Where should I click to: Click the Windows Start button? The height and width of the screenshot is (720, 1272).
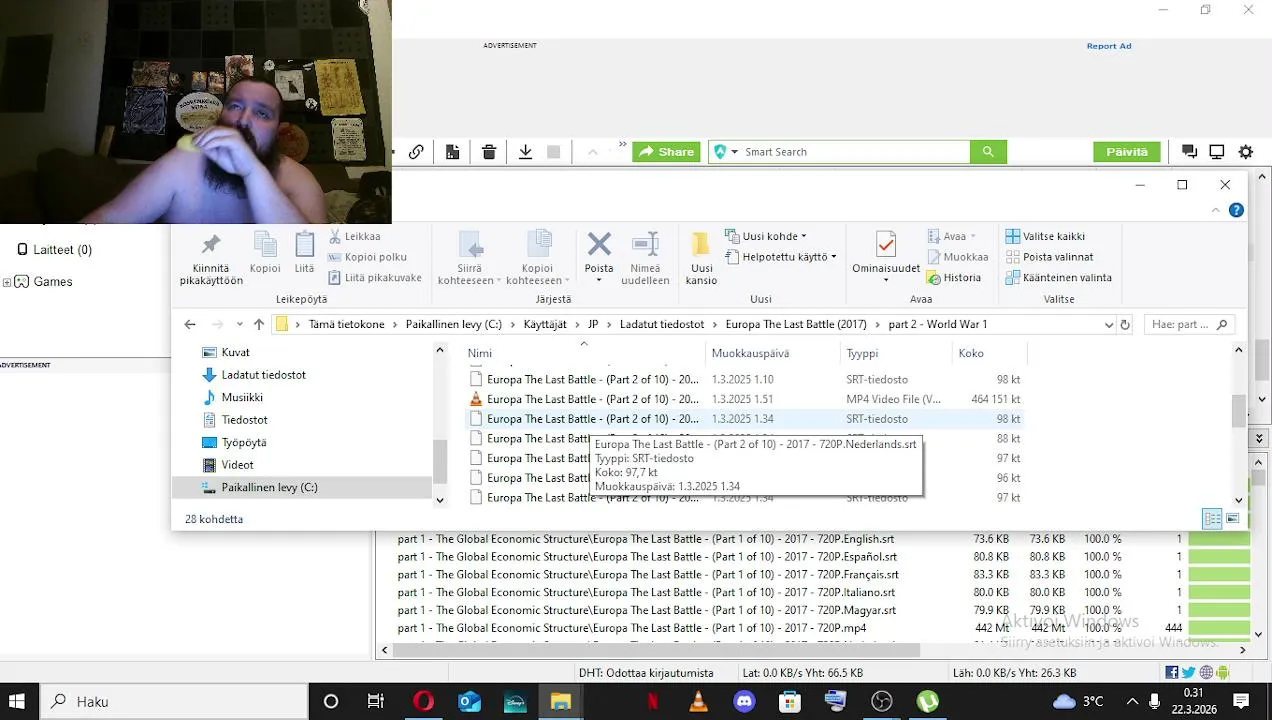click(x=17, y=701)
